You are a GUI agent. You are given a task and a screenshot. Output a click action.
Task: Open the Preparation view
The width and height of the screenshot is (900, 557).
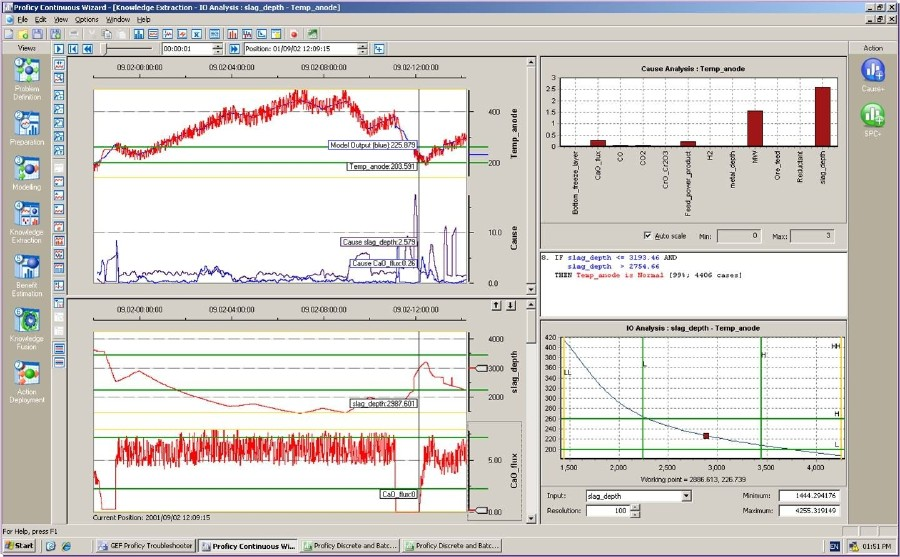tap(27, 121)
